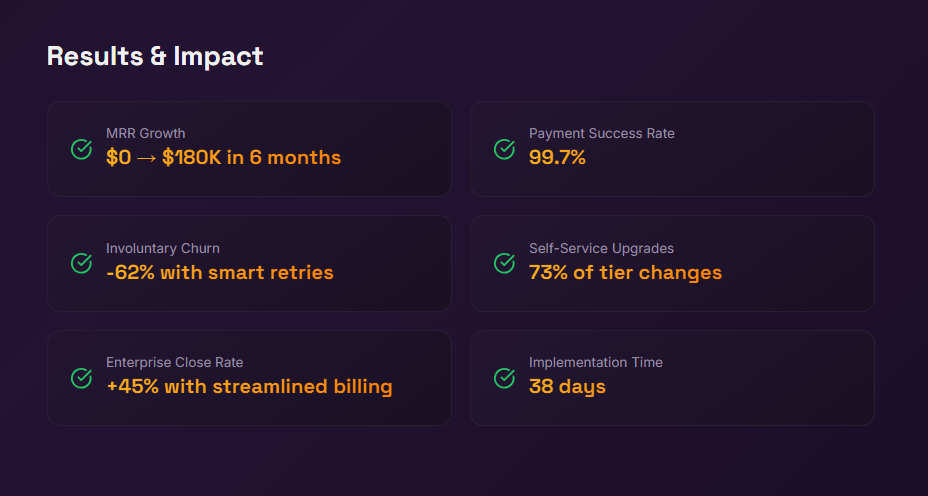Select the $0 → $180K in 6 months value
This screenshot has width=928, height=496.
(x=223, y=157)
